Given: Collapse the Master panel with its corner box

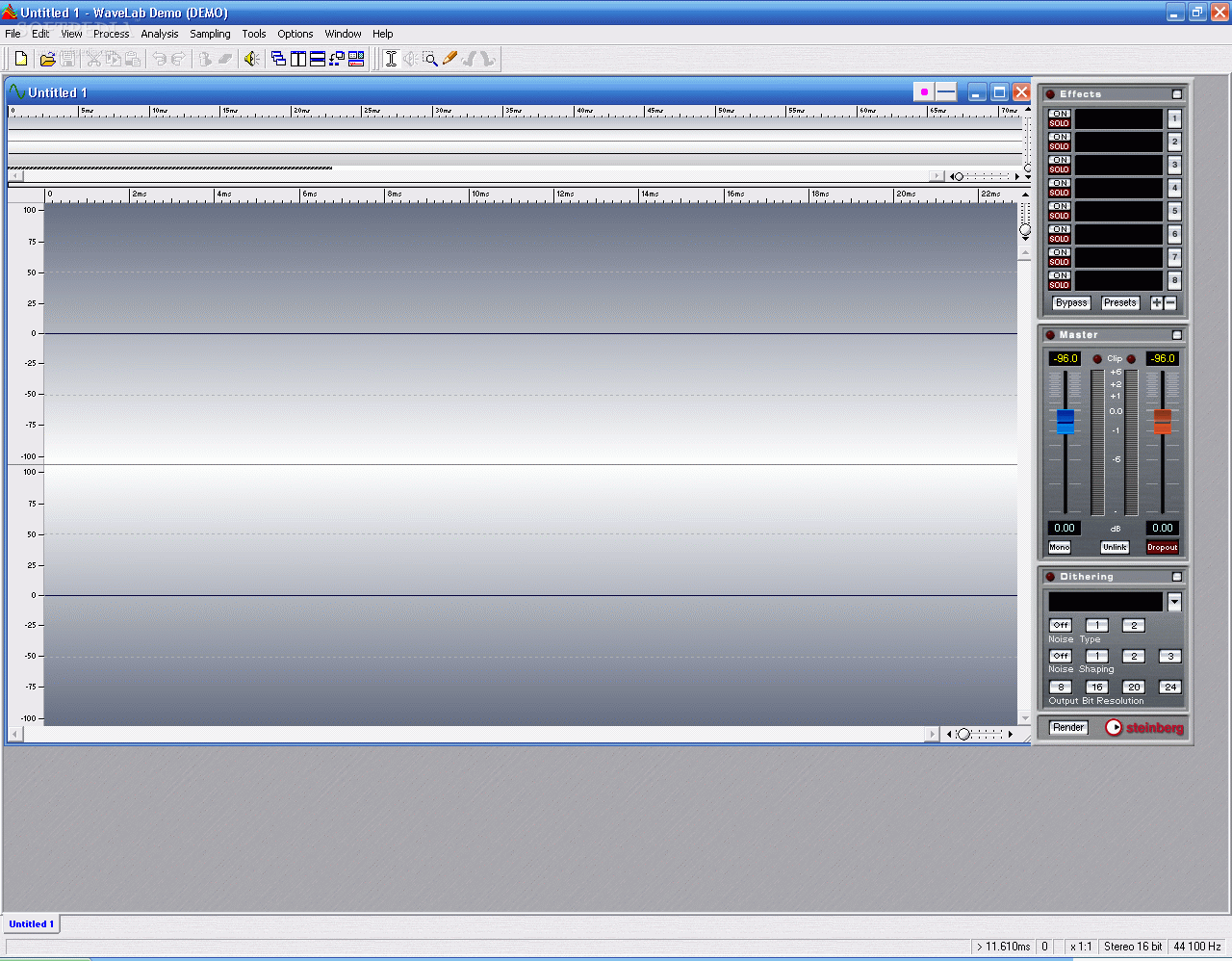Looking at the screenshot, I should pyautogui.click(x=1177, y=335).
